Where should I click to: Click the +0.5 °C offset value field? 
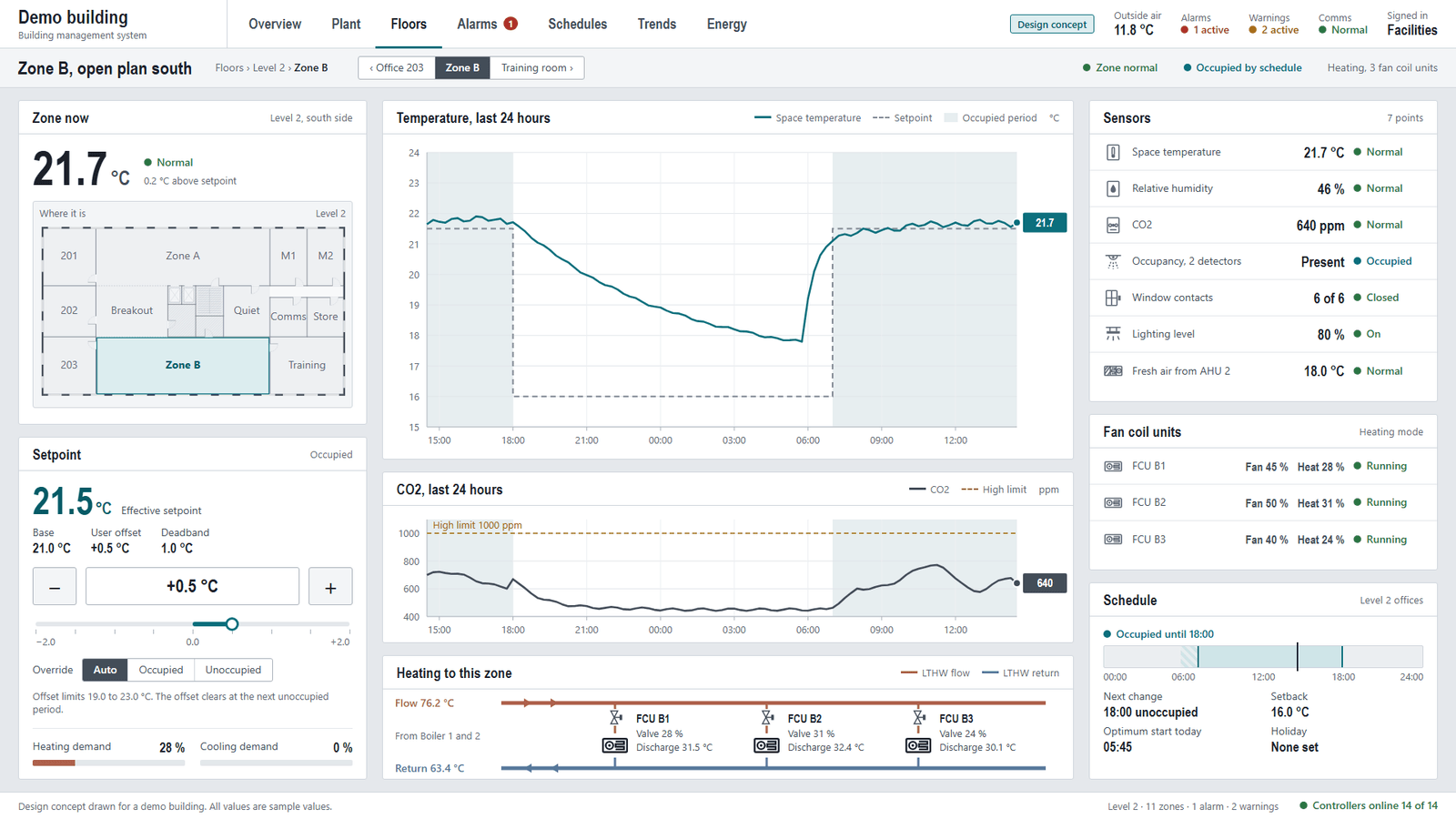click(x=192, y=587)
